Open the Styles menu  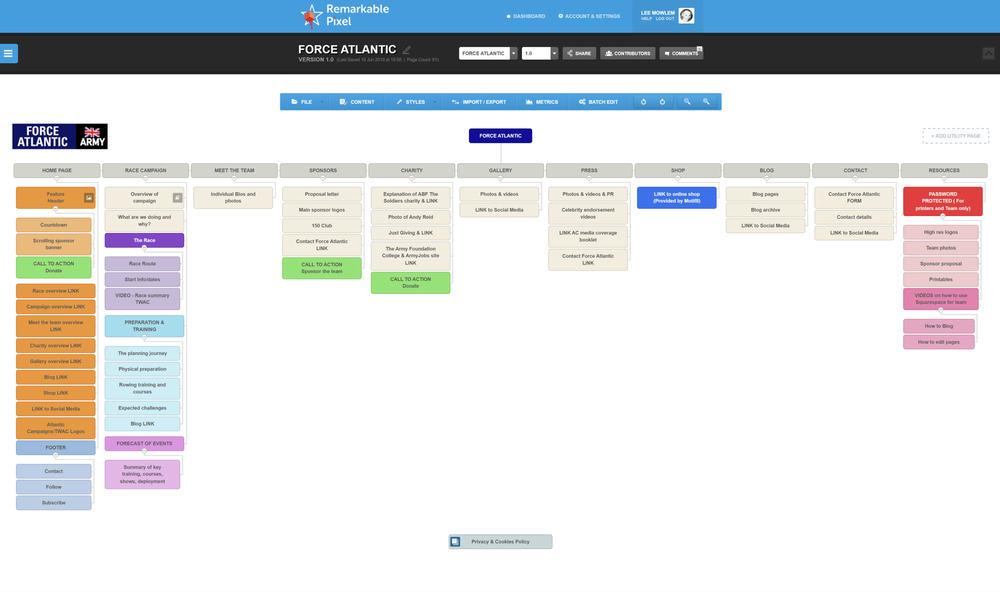tap(411, 102)
